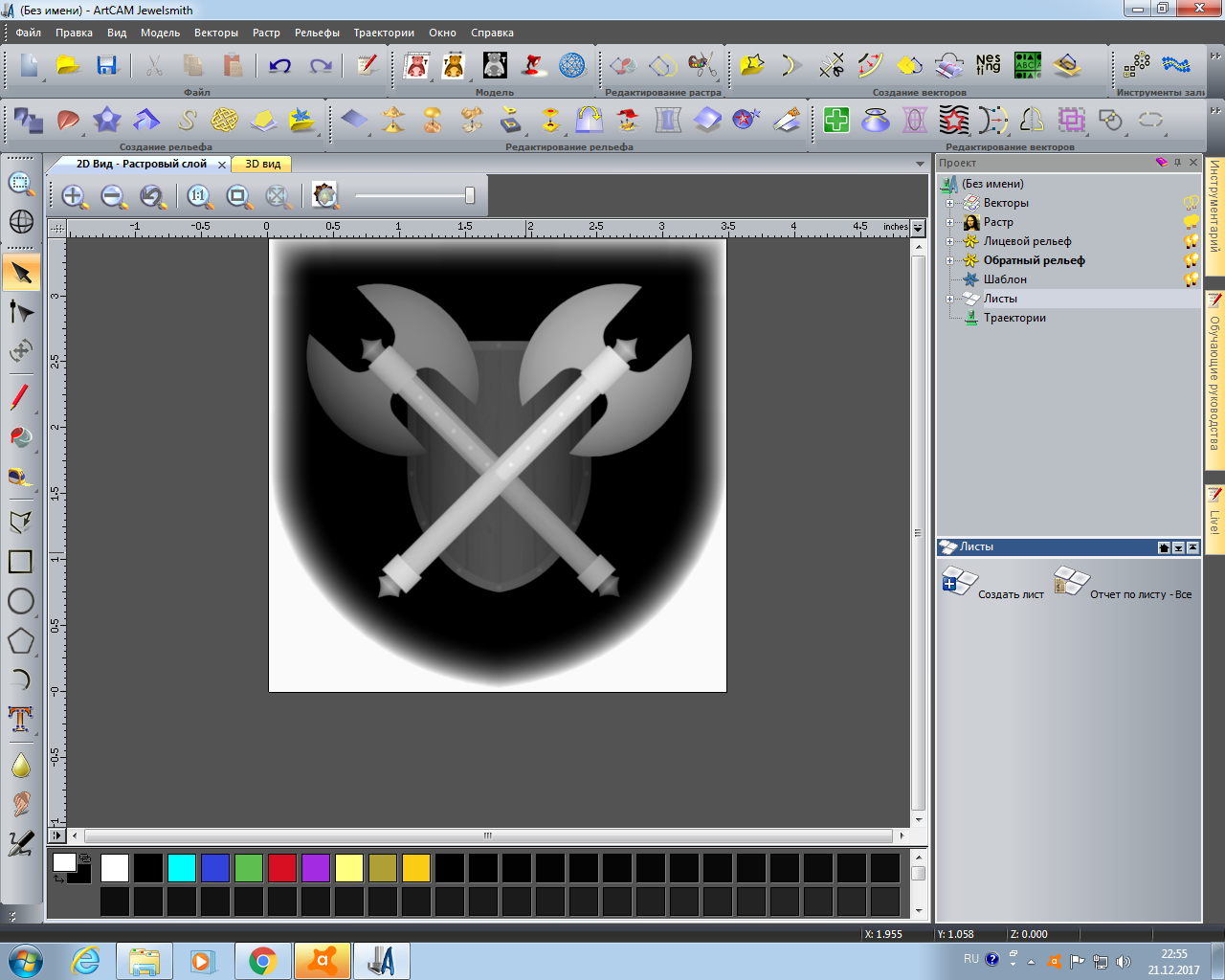
Task: Click the green ABC vector library icon
Action: click(x=1028, y=65)
